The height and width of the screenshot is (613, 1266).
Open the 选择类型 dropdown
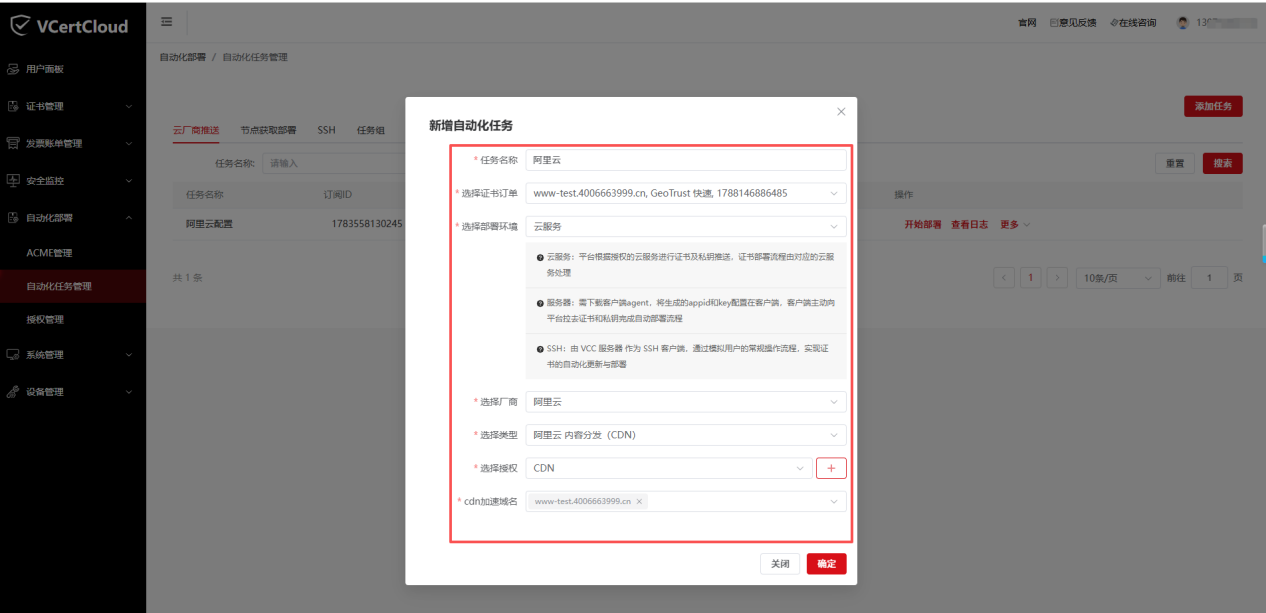point(686,435)
